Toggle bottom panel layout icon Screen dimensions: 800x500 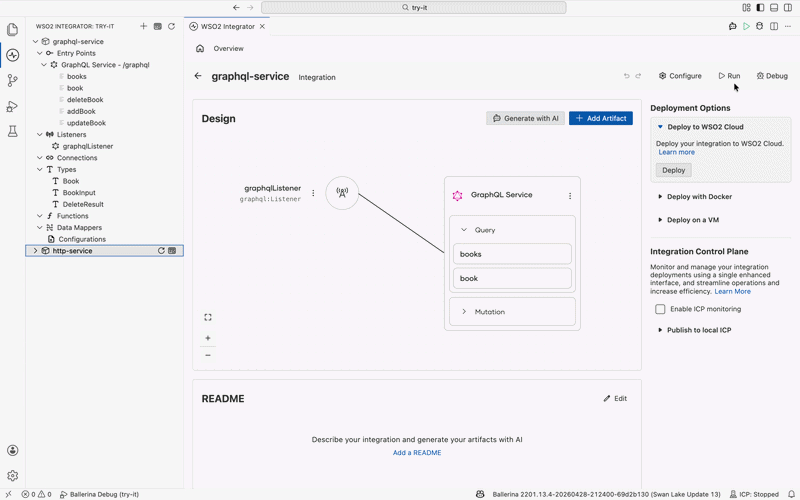coord(774,7)
